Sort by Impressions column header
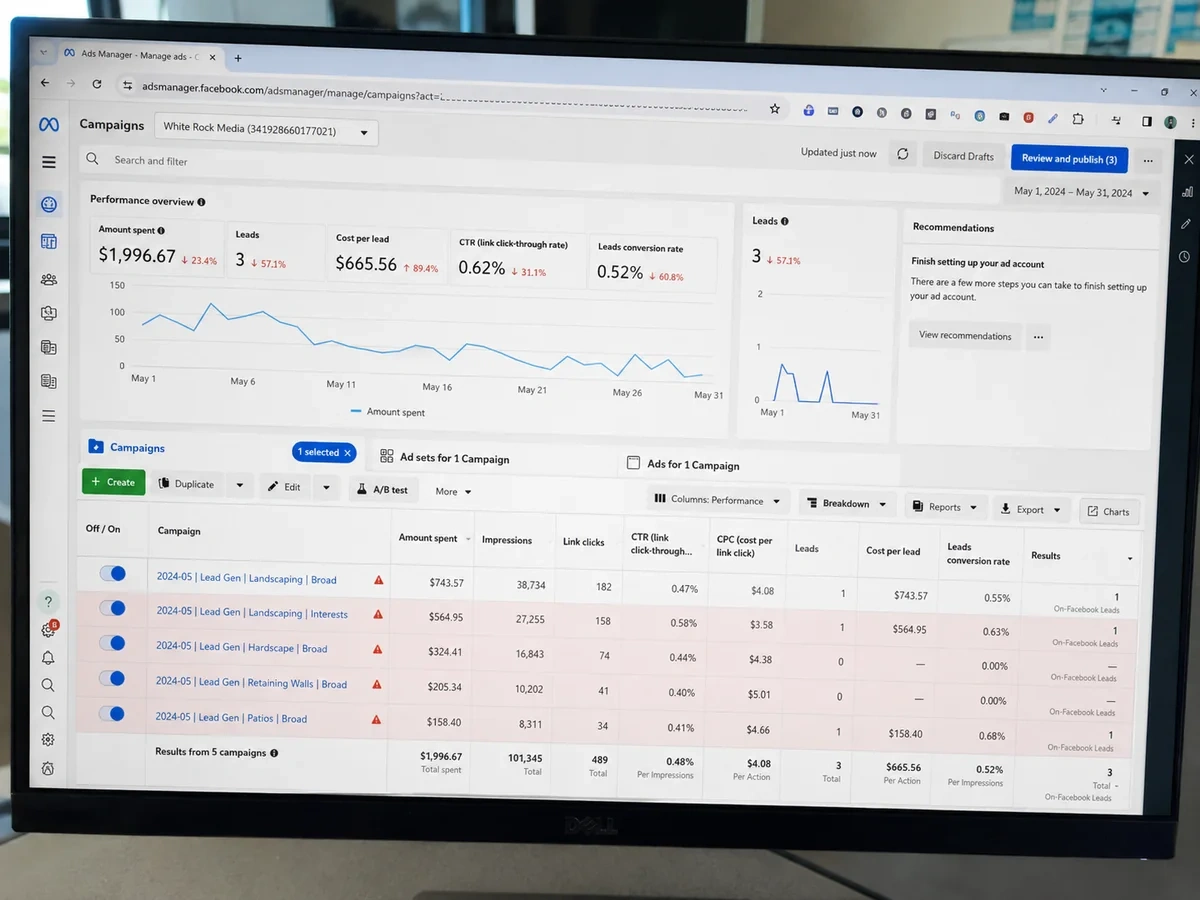The height and width of the screenshot is (900, 1200). (507, 540)
